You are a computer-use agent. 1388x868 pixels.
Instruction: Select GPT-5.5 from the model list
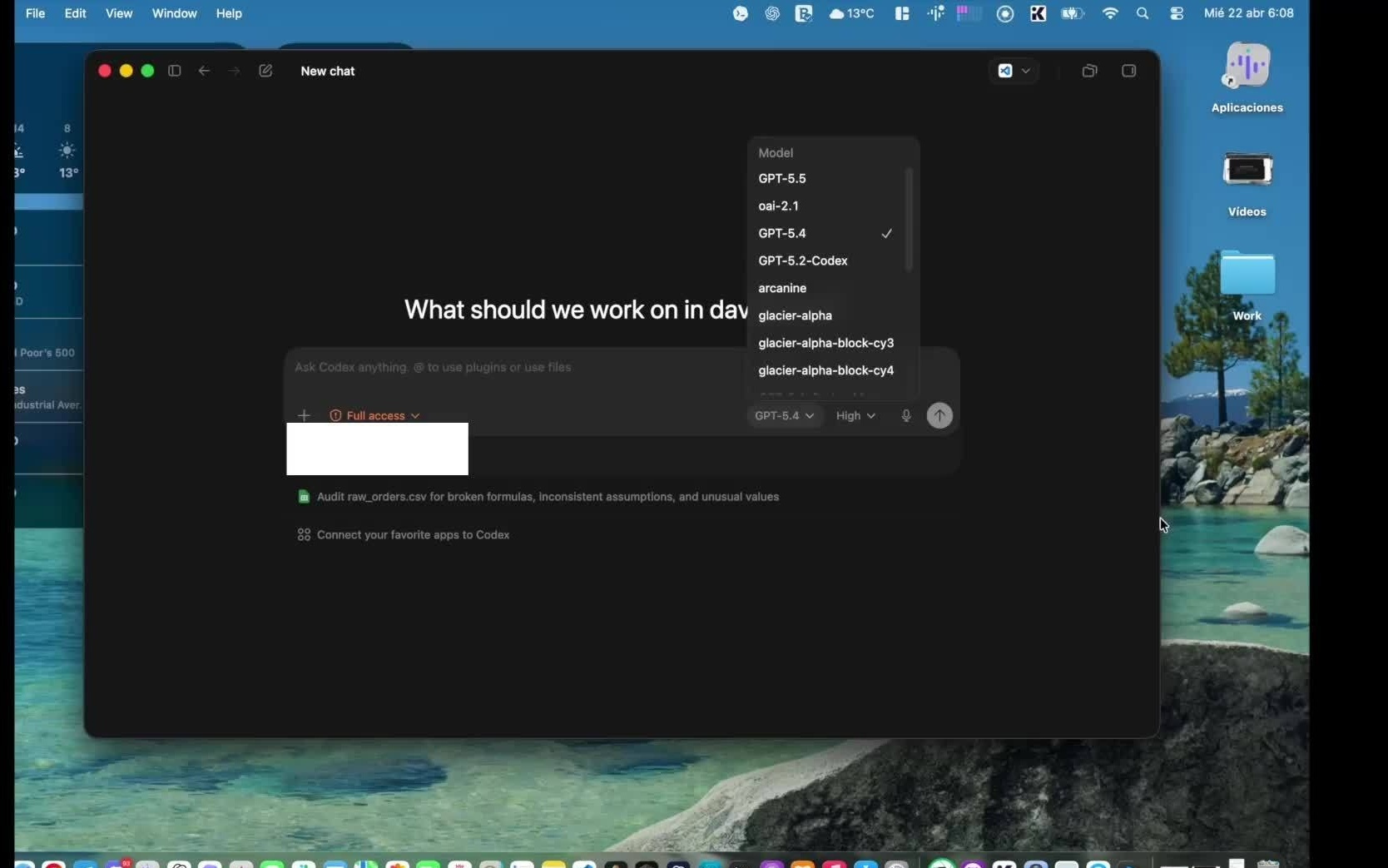tap(782, 178)
